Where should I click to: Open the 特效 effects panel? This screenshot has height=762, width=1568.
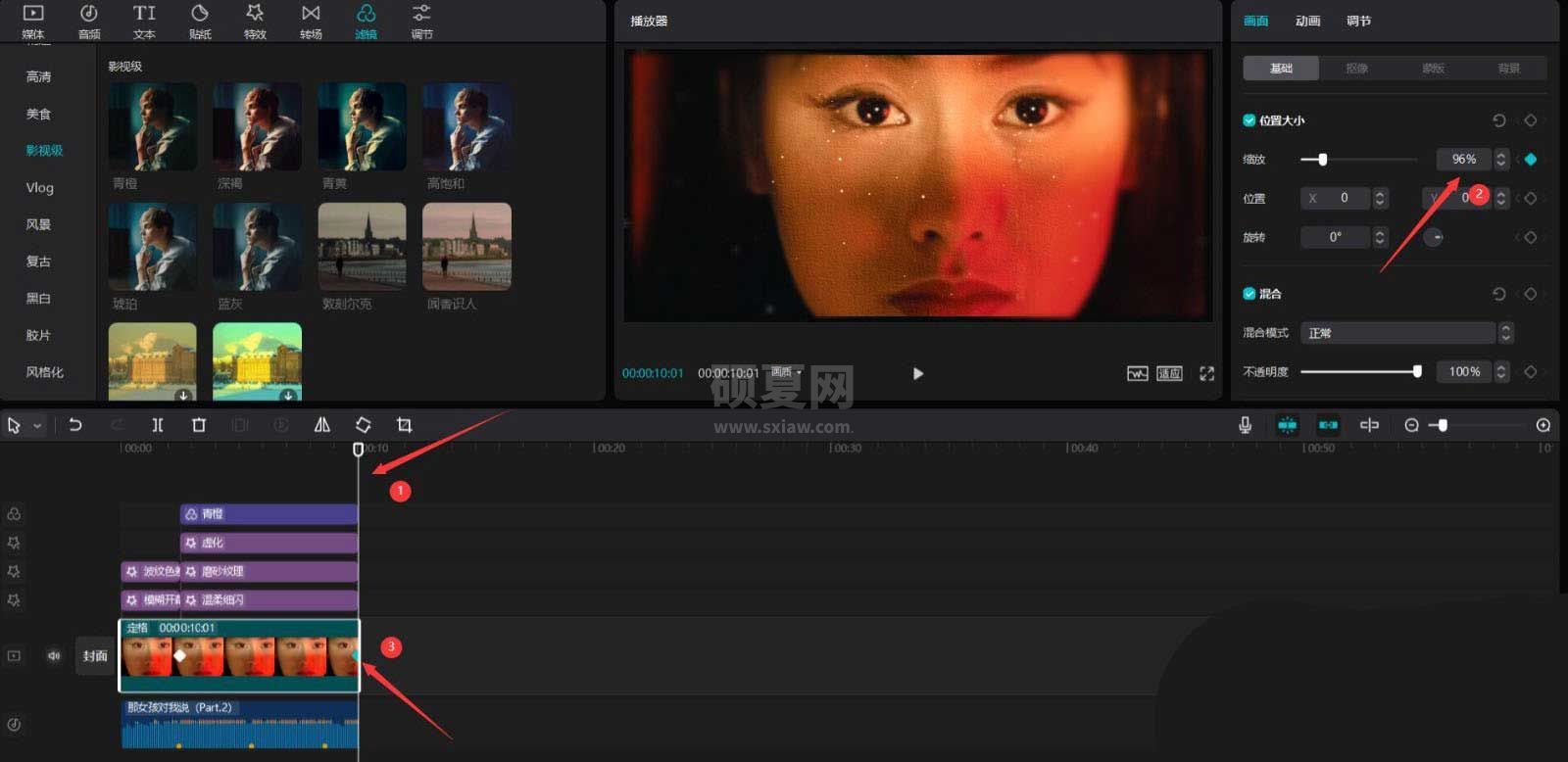coord(255,21)
